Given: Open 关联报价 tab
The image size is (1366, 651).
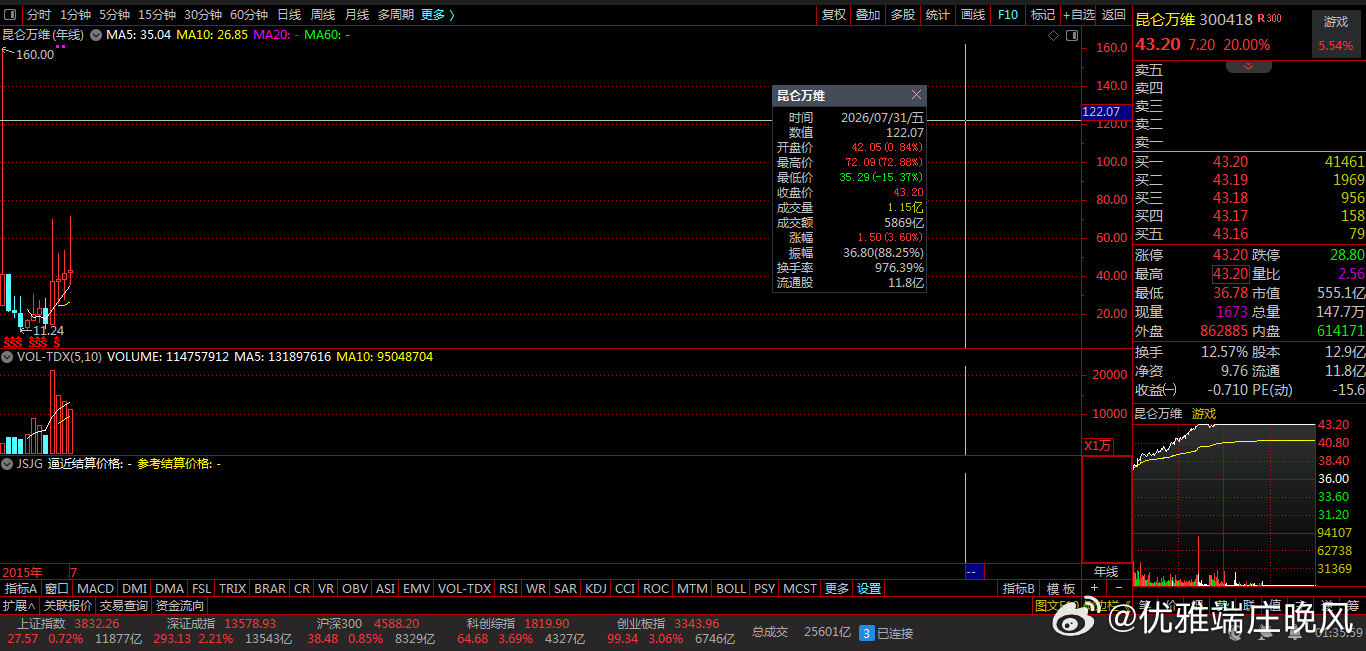Looking at the screenshot, I should 67,605.
